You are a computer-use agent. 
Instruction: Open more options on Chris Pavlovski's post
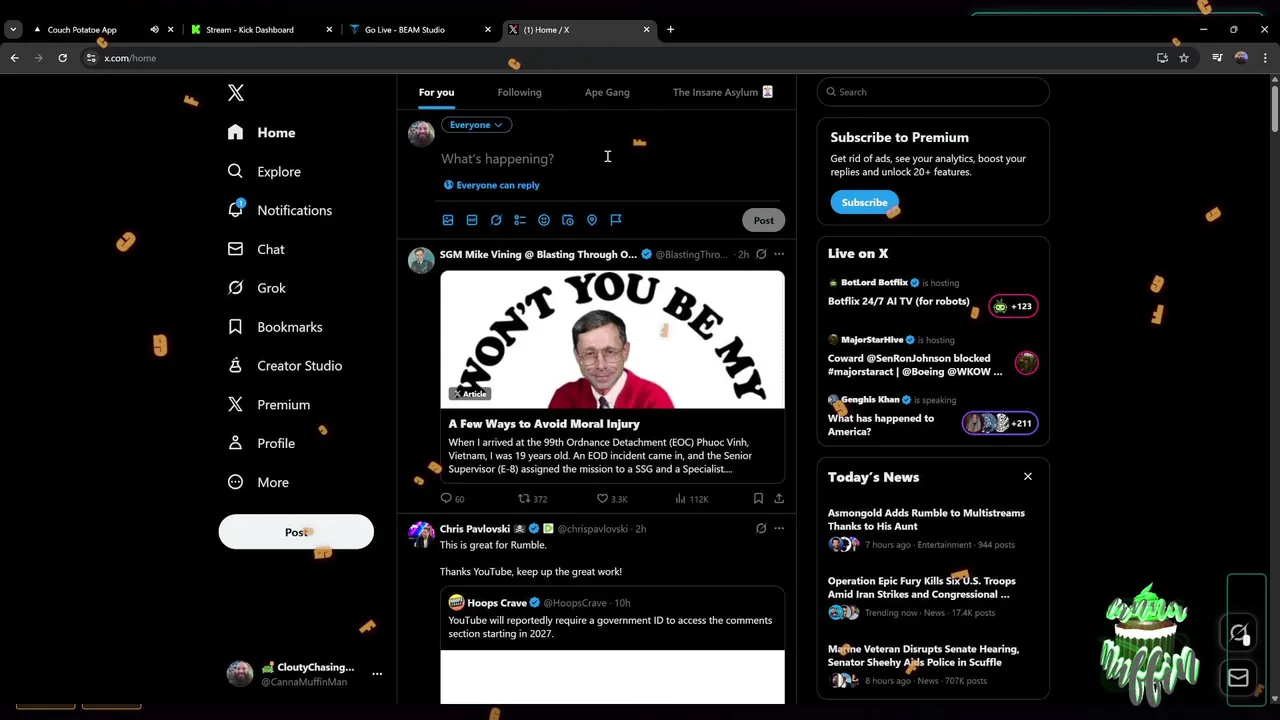click(779, 528)
